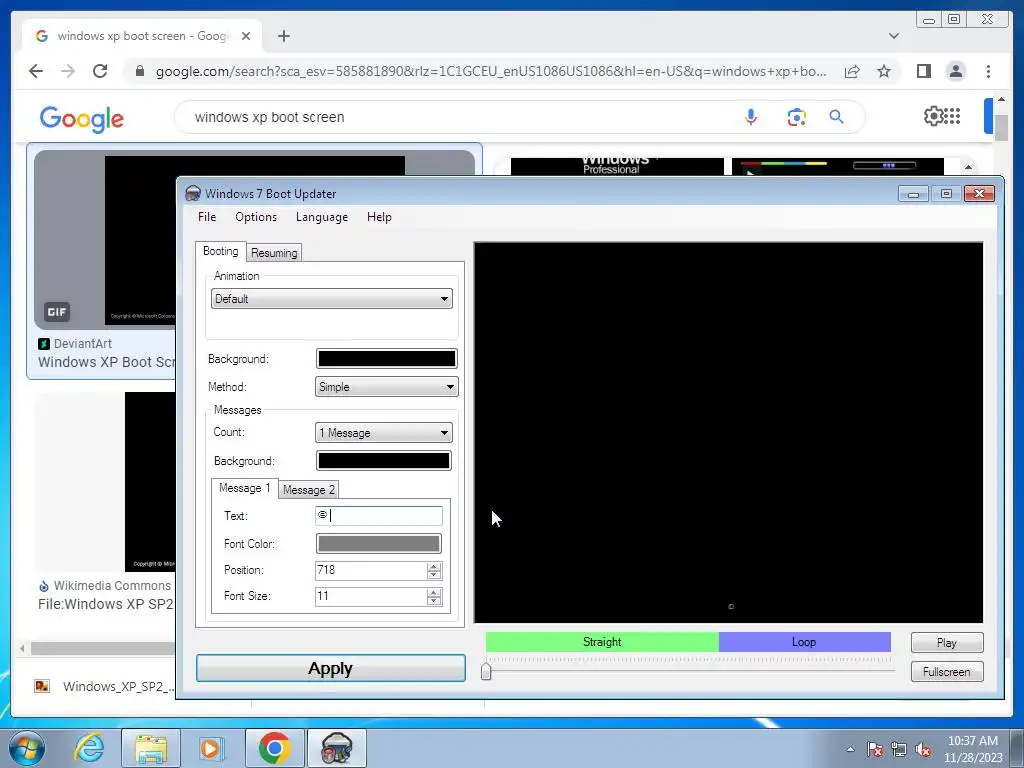The height and width of the screenshot is (768, 1024).
Task: Reload the Chrome page
Action: pos(100,71)
